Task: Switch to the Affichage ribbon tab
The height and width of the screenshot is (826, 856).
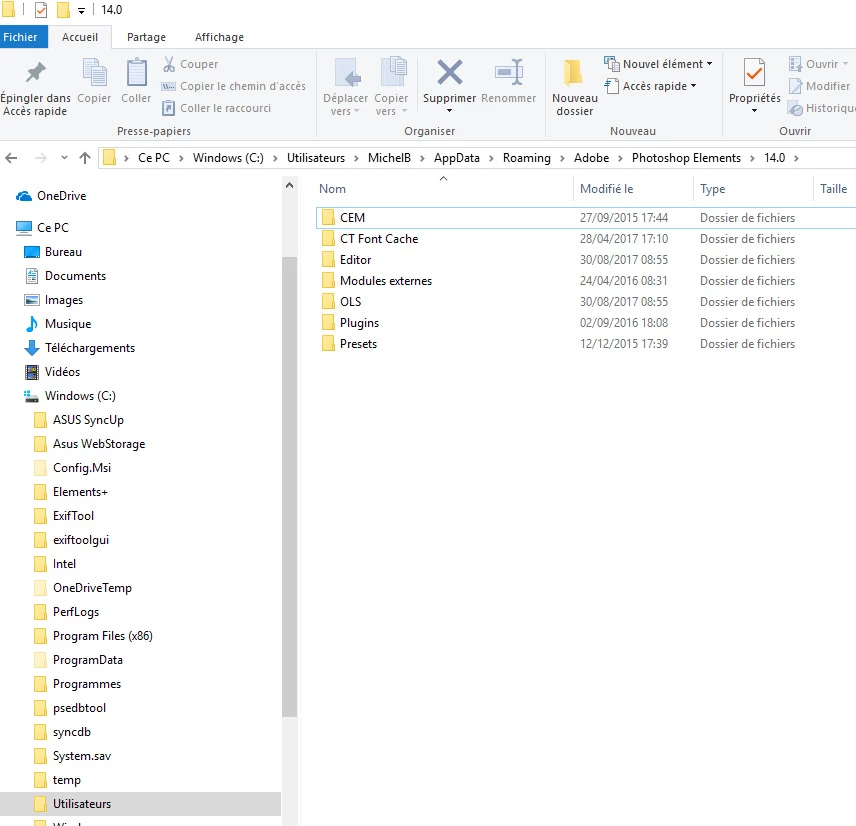Action: click(219, 37)
